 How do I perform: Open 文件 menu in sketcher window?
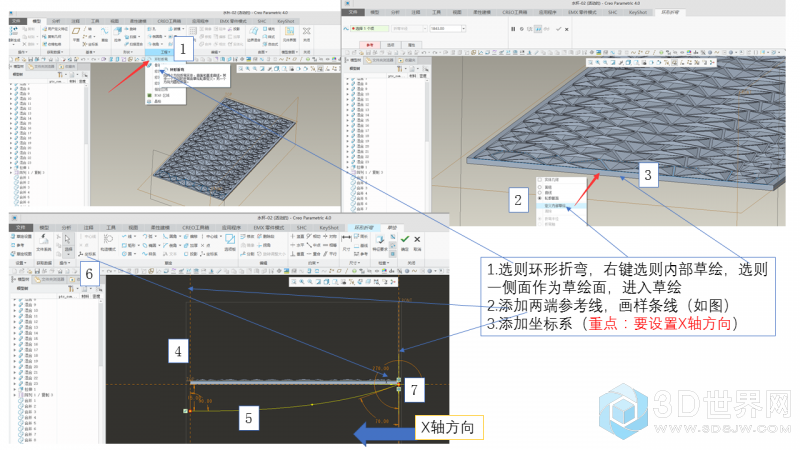click(20, 228)
